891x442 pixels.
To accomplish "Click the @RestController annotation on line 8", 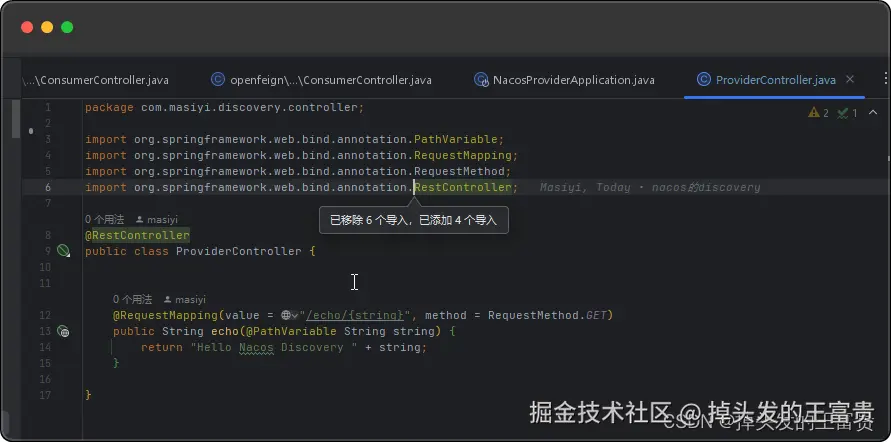I will pos(138,235).
